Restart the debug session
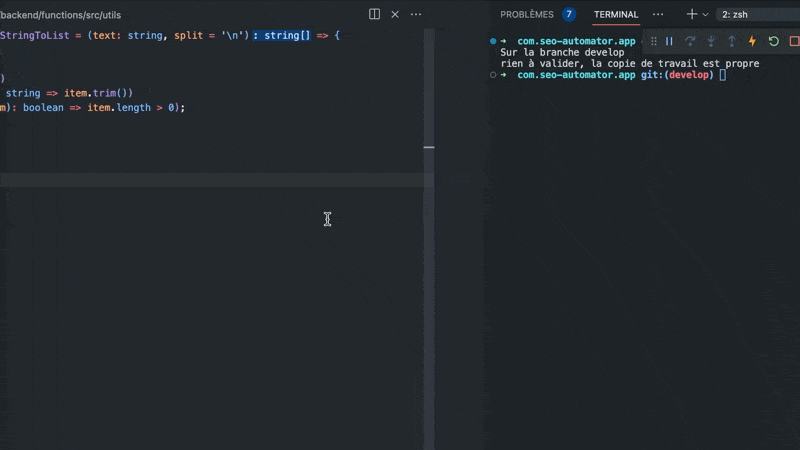Screen dimensions: 800x450 (x=773, y=41)
